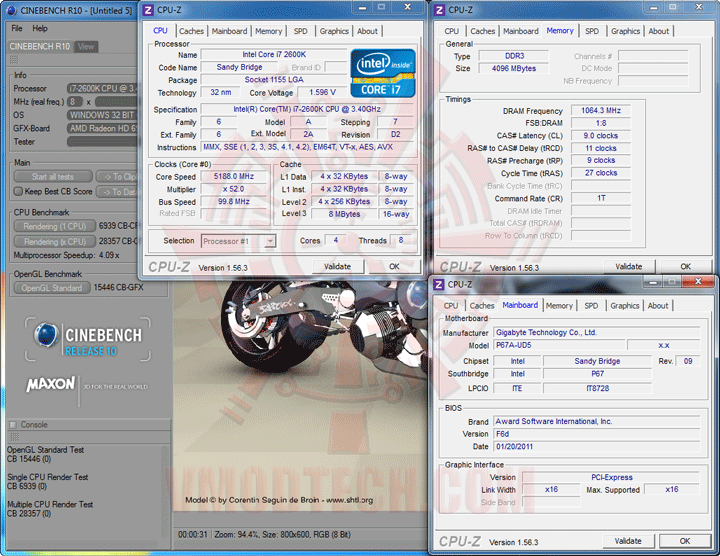The height and width of the screenshot is (556, 720).
Task: Click OK in the Memory window
Action: click(686, 267)
